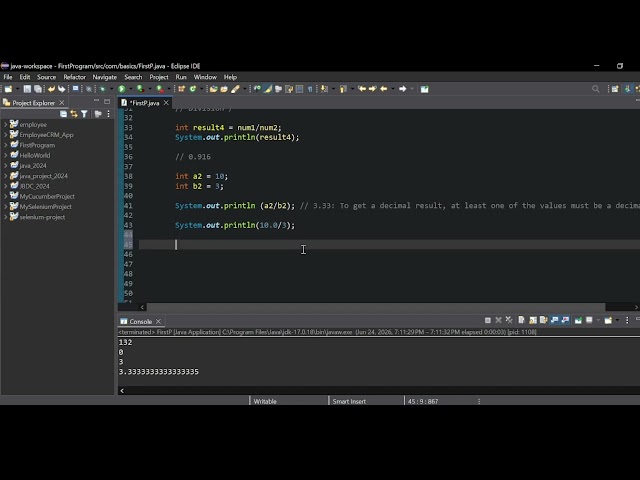Click the Open Type folder icon

pyautogui.click(x=213, y=89)
